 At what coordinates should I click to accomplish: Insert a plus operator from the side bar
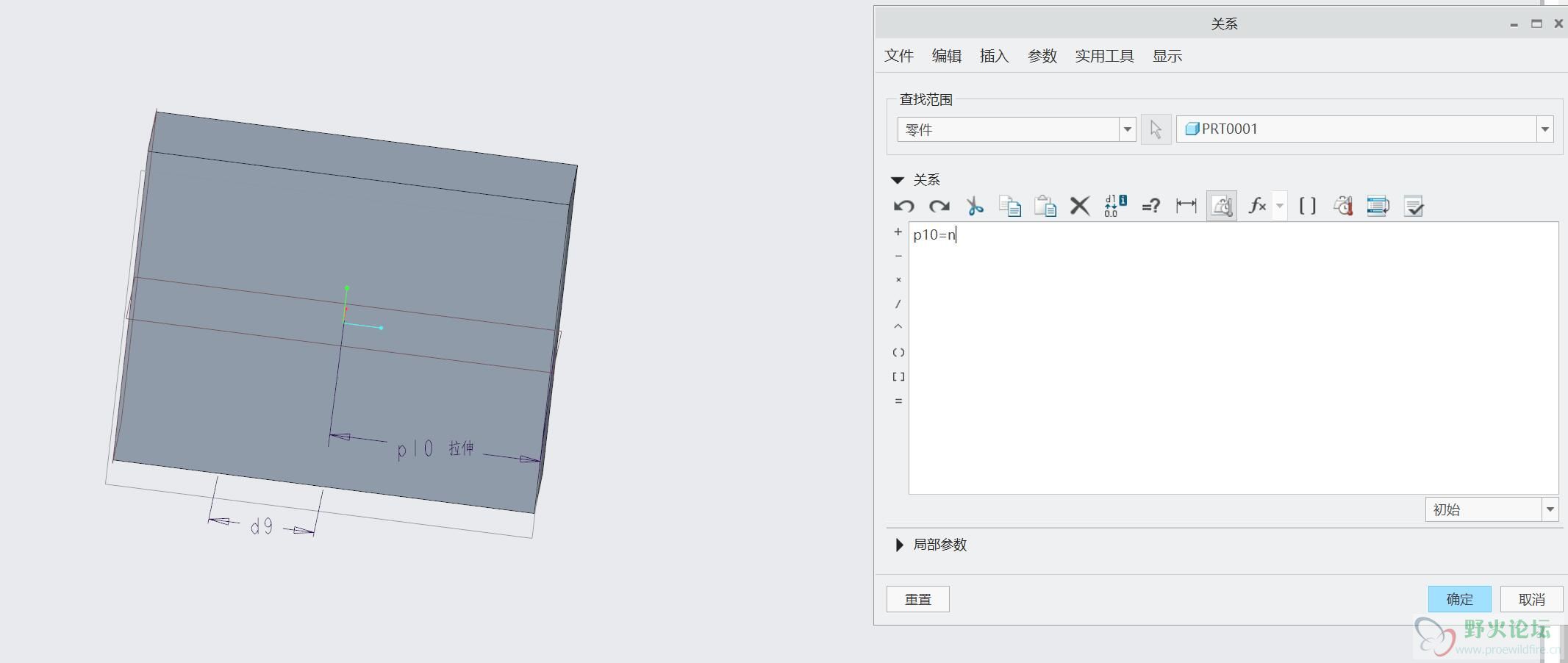point(898,232)
